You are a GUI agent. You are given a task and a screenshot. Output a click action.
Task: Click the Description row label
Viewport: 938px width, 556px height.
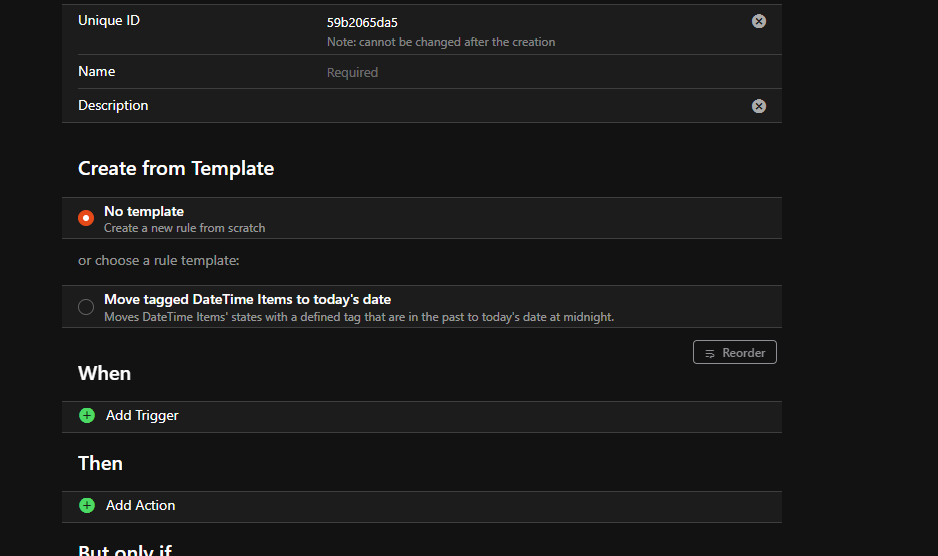tap(113, 105)
